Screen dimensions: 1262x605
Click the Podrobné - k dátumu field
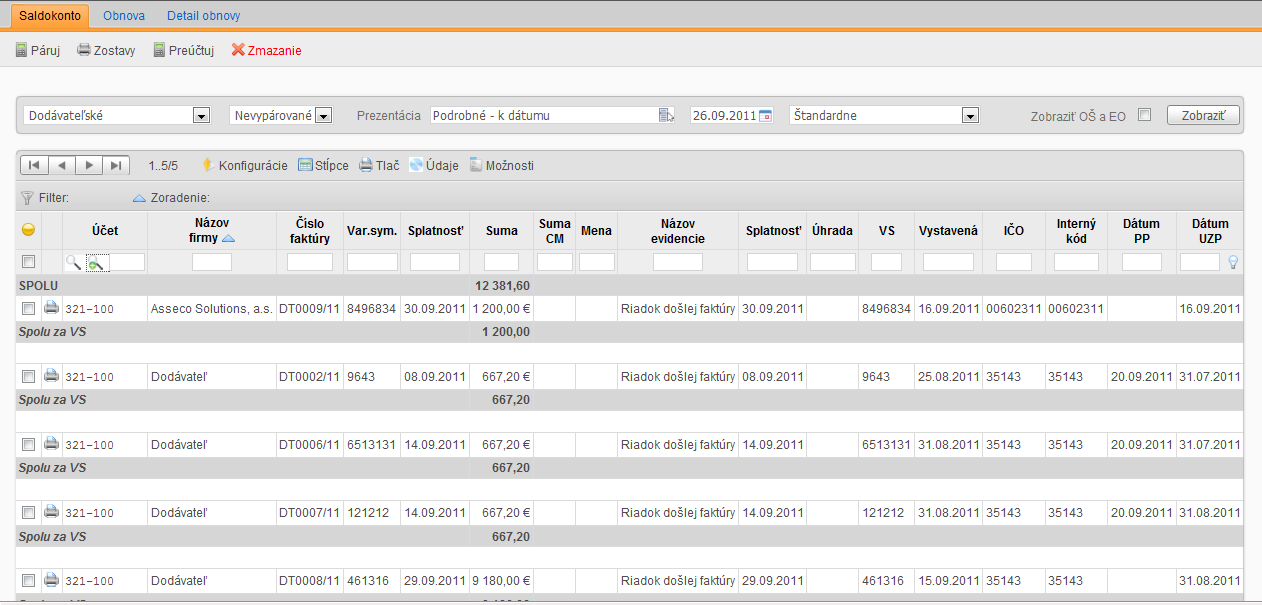544,115
